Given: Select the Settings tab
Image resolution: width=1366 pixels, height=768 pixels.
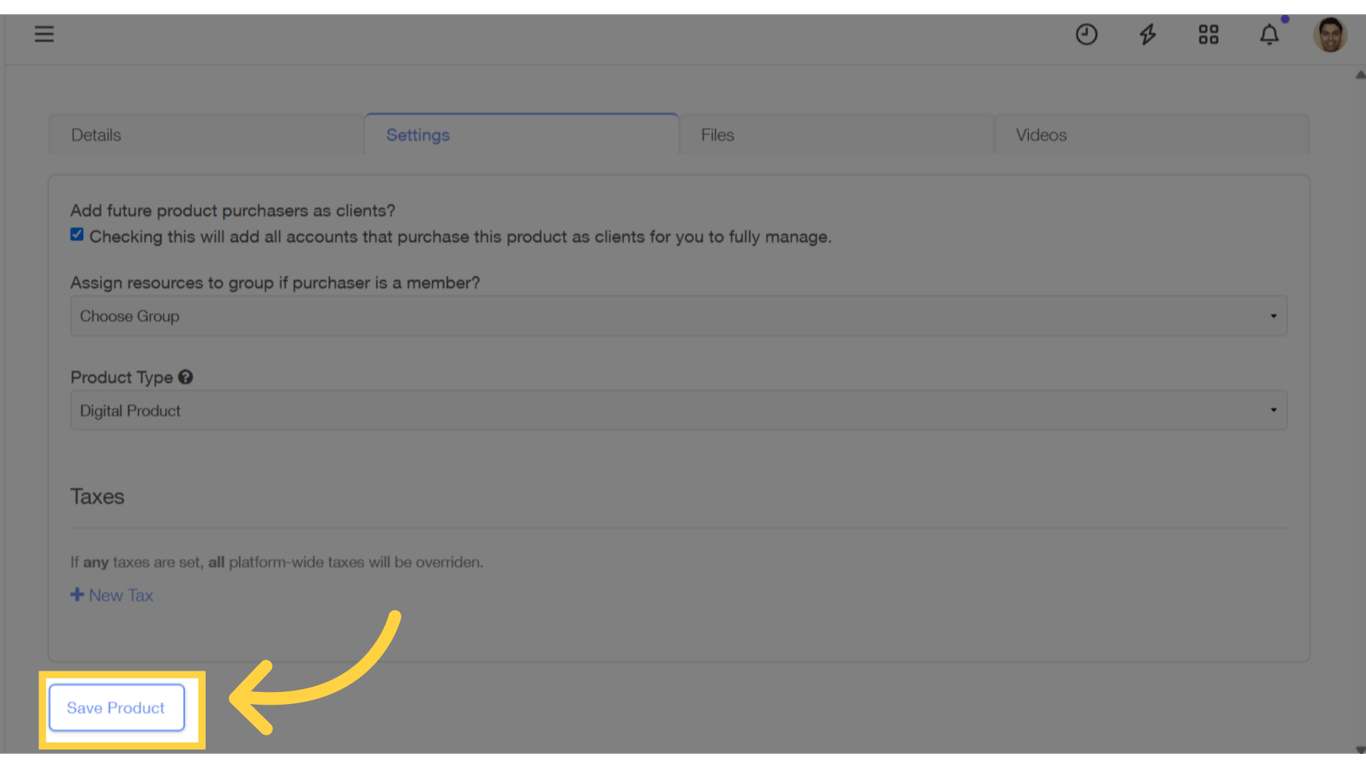Looking at the screenshot, I should pyautogui.click(x=521, y=135).
